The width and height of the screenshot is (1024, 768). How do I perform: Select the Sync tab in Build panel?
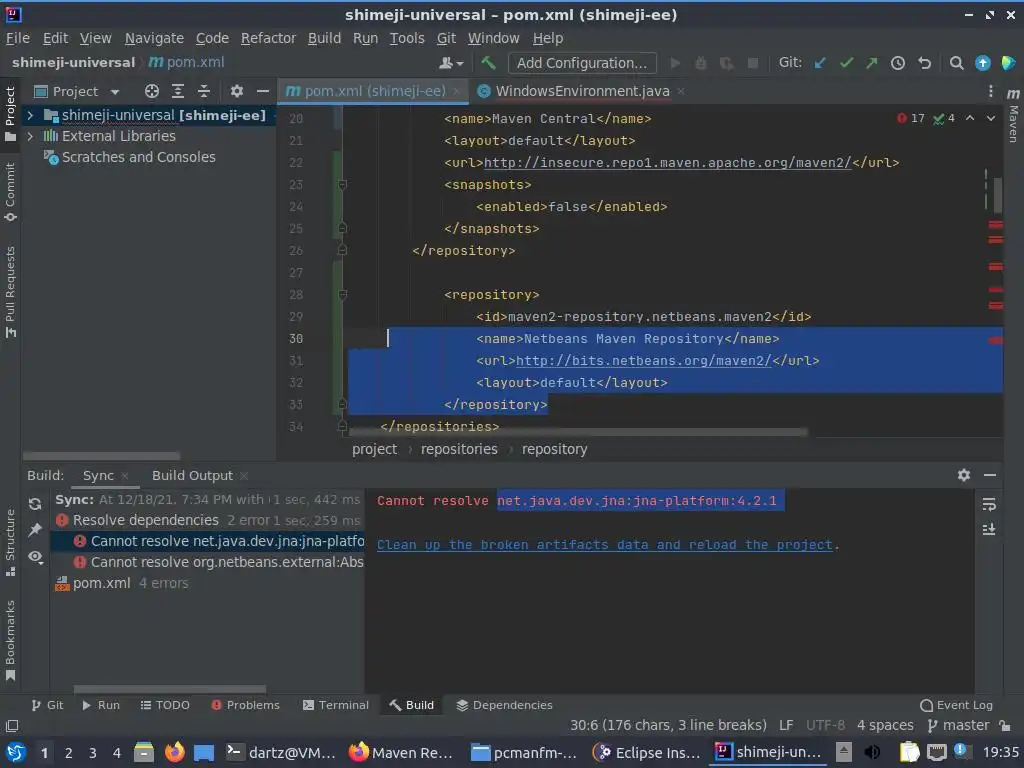pos(98,475)
